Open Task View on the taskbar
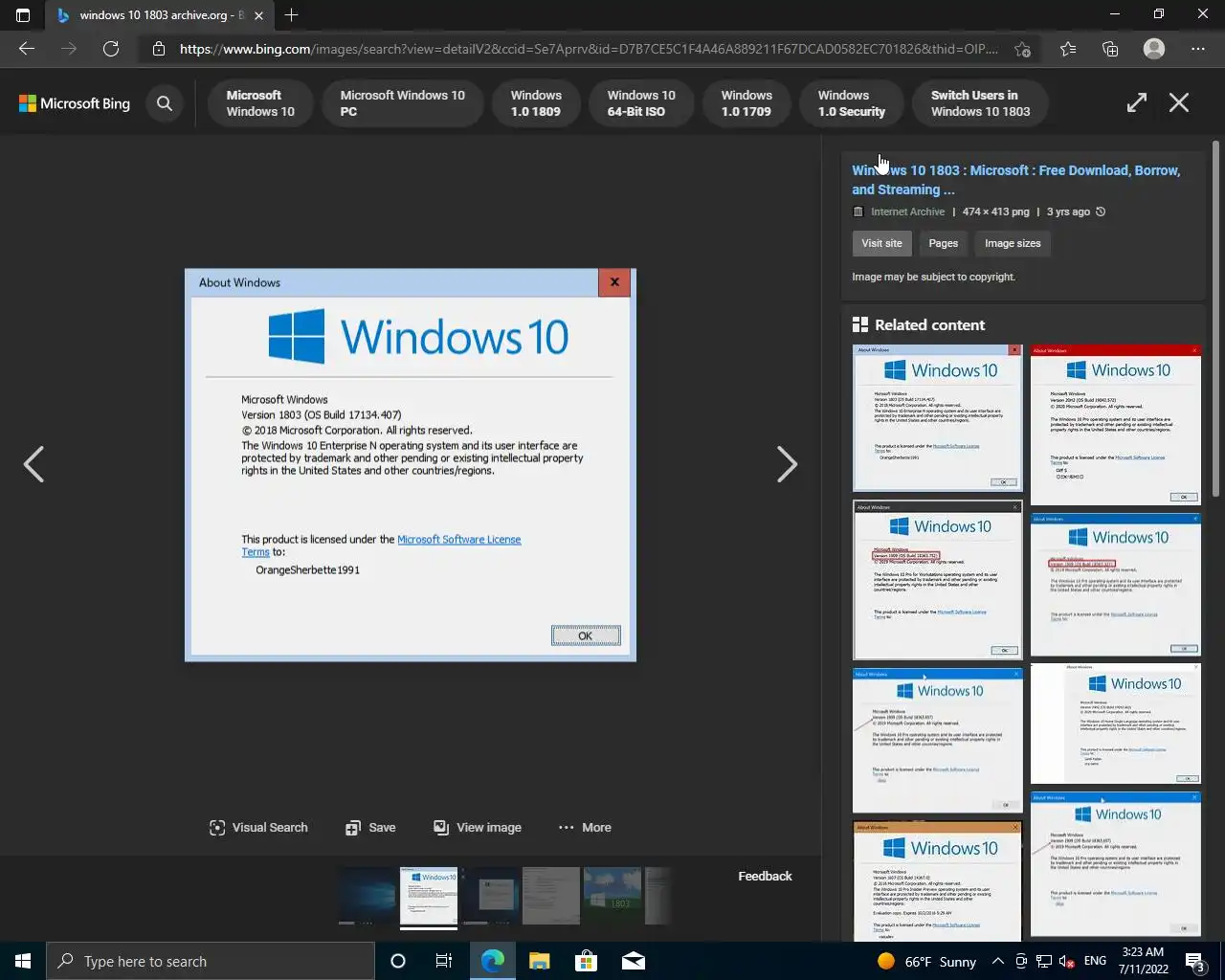The image size is (1225, 980). tap(444, 961)
